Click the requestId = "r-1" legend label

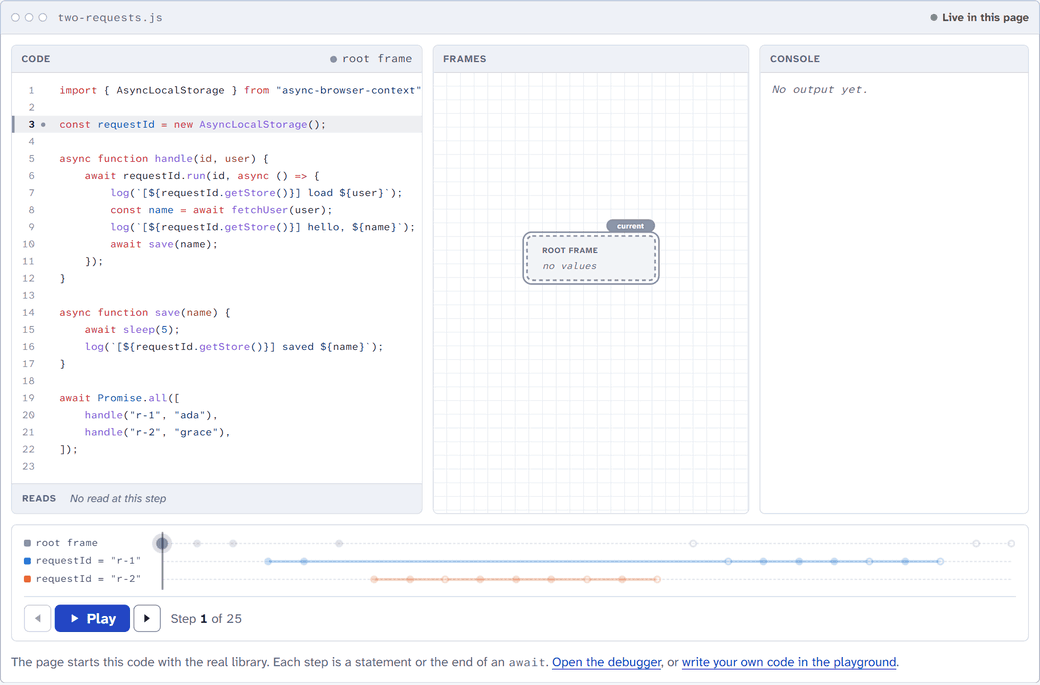[88, 561]
